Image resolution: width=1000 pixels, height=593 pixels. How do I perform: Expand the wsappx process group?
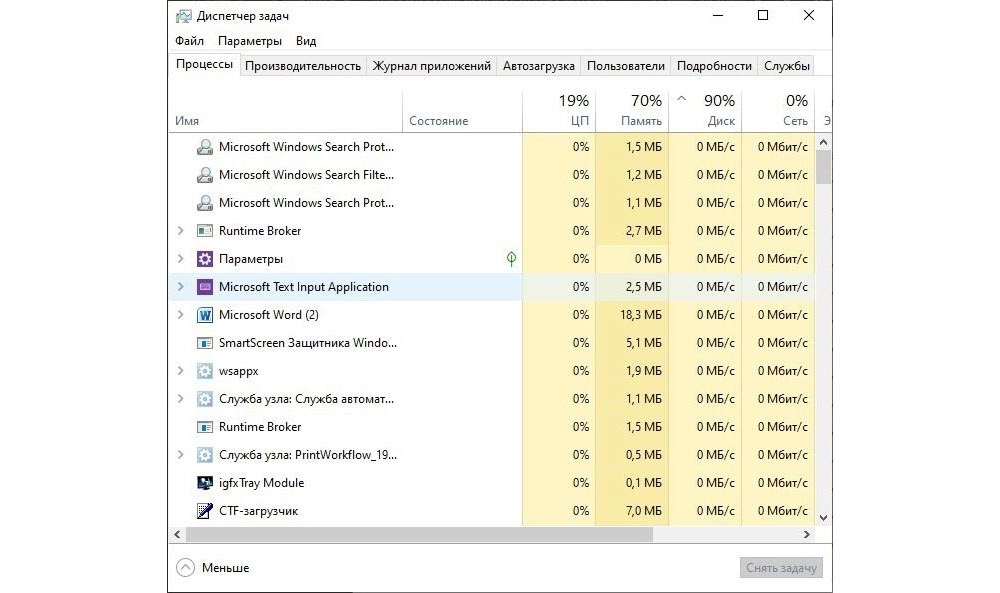coord(180,371)
